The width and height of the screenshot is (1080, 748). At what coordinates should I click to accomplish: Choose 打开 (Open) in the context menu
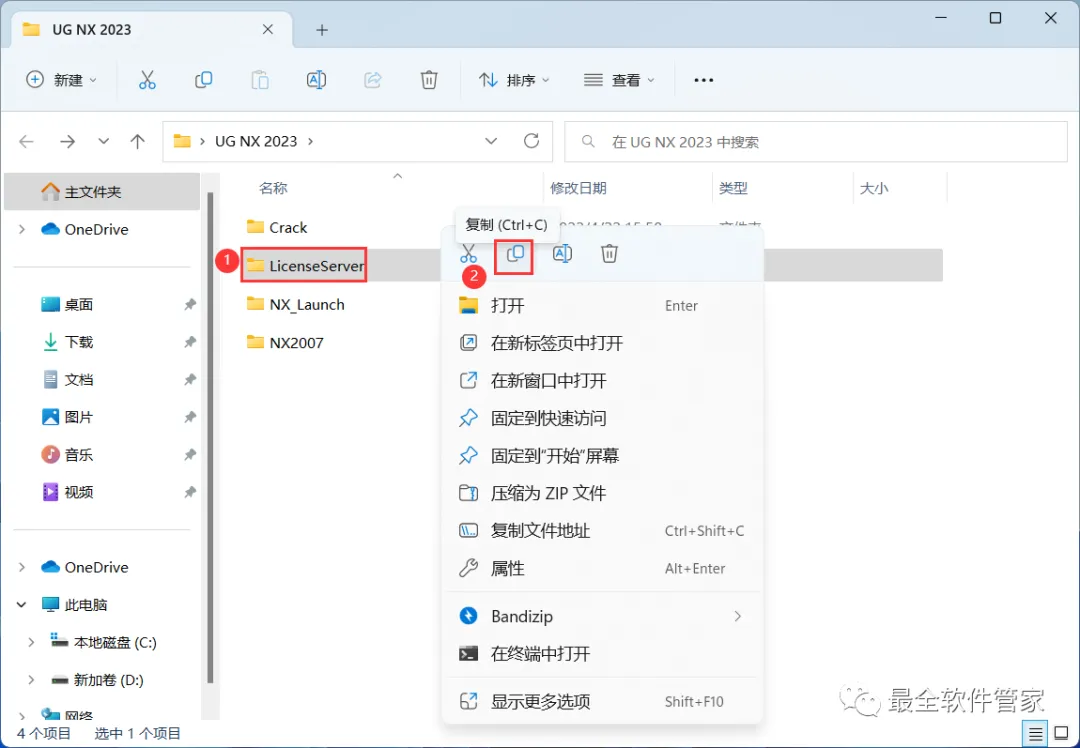[x=602, y=305]
